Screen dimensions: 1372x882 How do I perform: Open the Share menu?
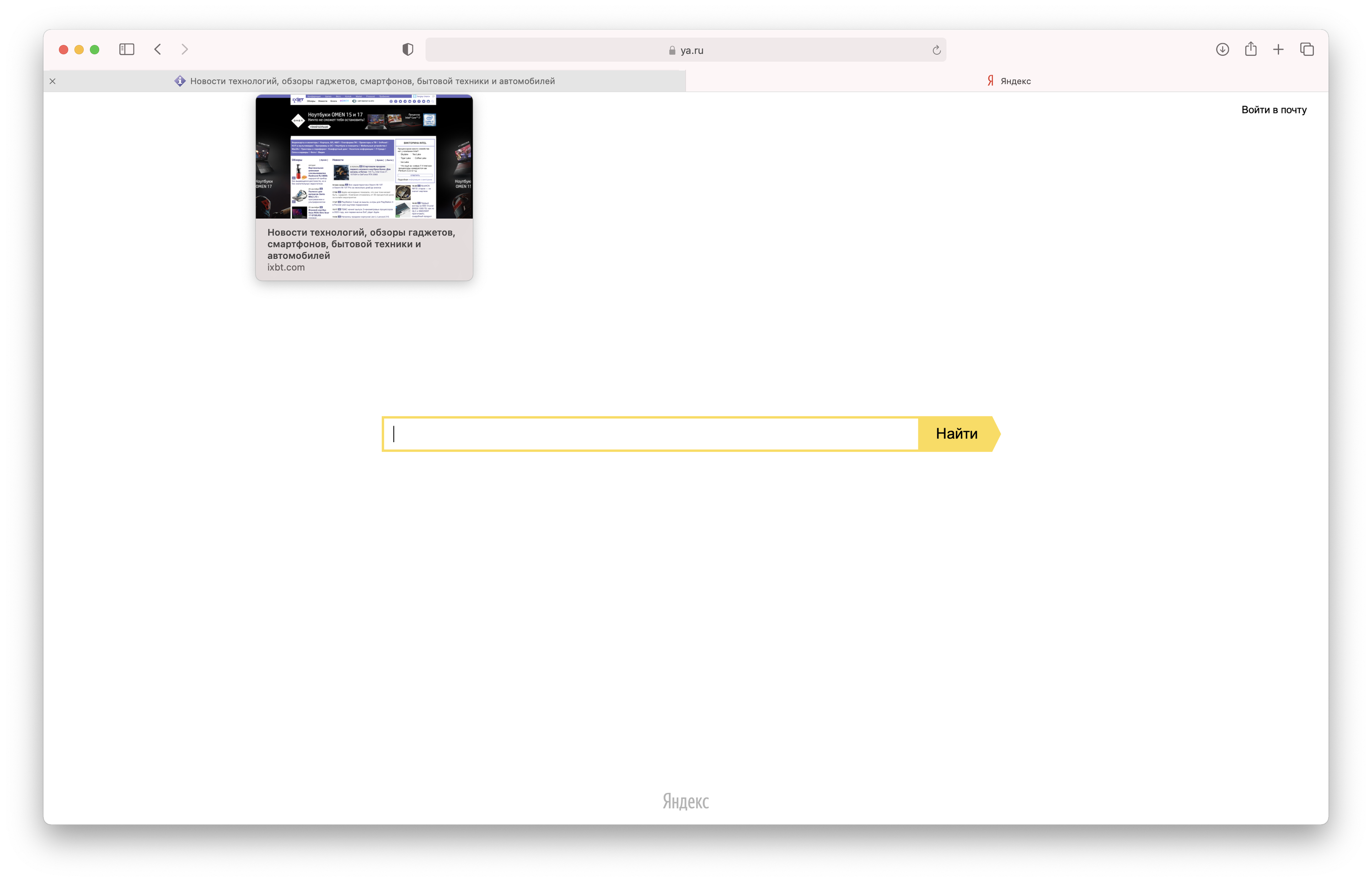point(1250,49)
